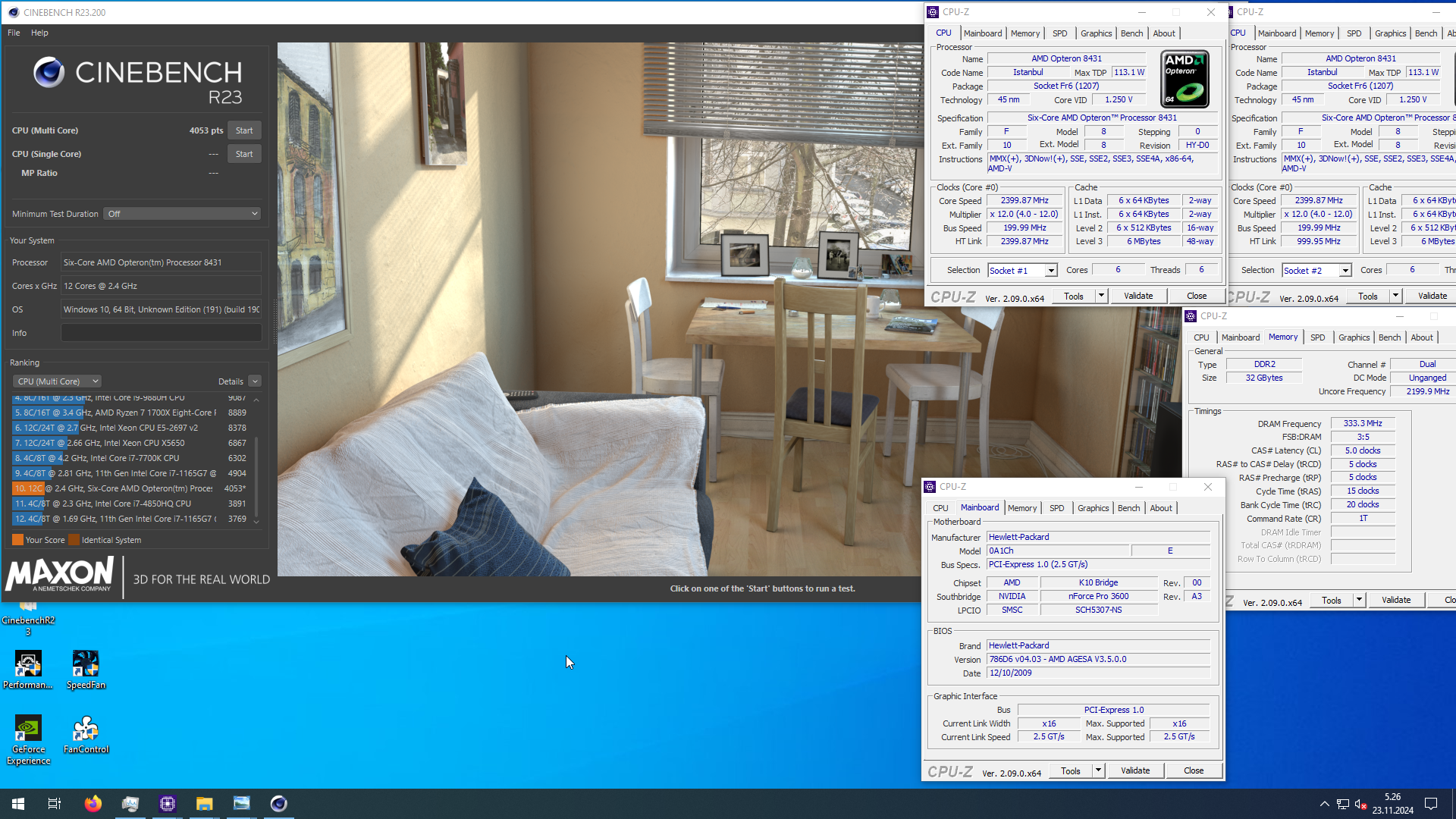Switch to Cinebench from the taskbar

point(279,804)
